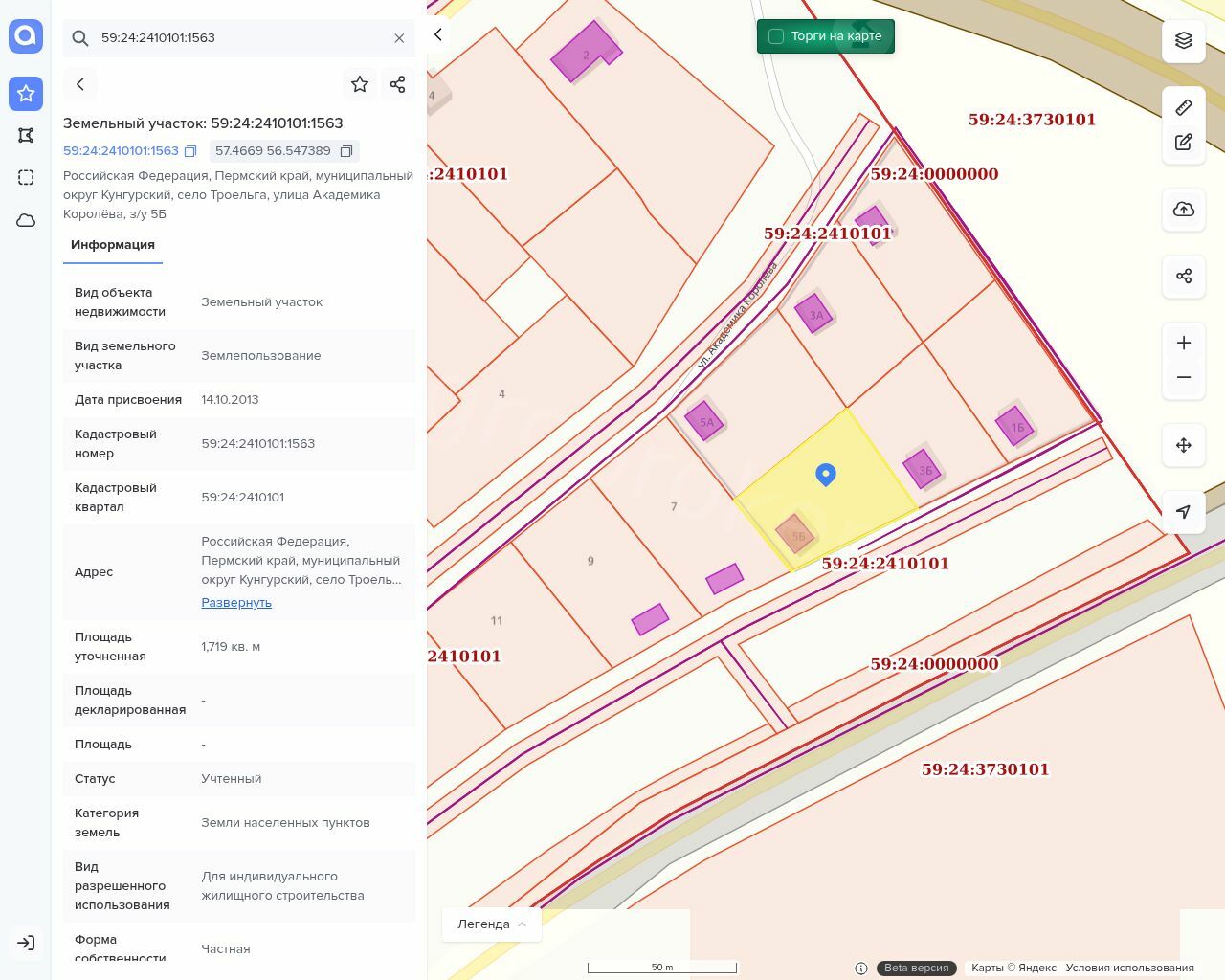Open the Favorites section in sidebar
1225x980 pixels.
click(26, 93)
